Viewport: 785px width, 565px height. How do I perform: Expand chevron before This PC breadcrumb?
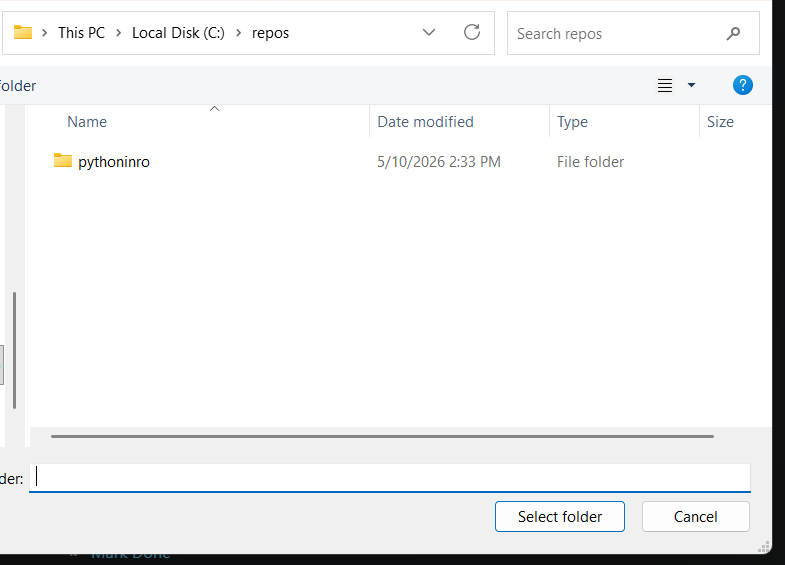(45, 33)
